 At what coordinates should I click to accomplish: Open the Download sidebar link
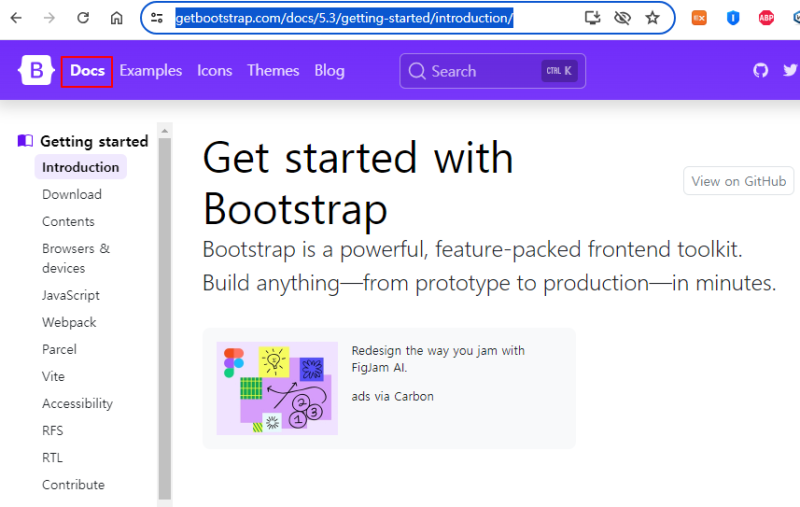[72, 194]
